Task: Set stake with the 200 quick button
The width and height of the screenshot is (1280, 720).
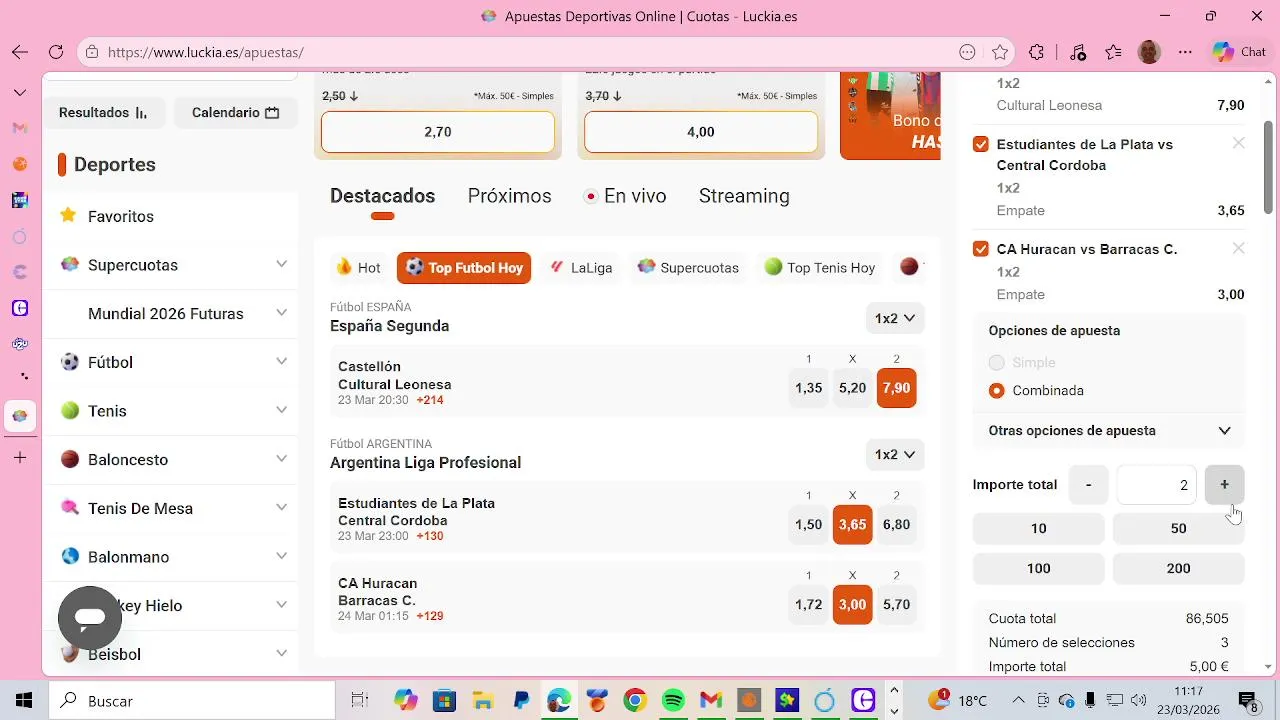Action: [1178, 568]
